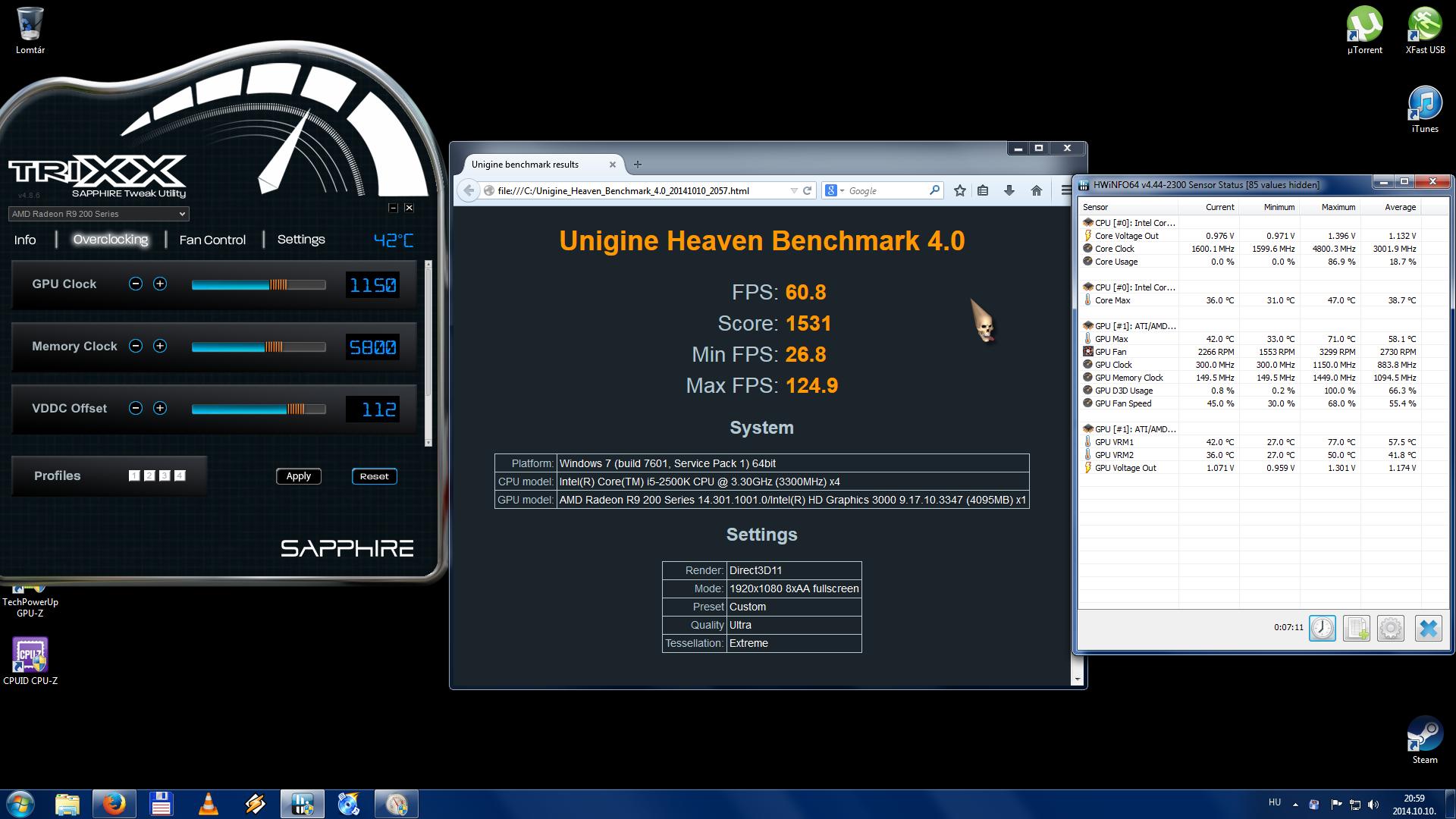This screenshot has width=1456, height=819.
Task: Increase GPU Clock with the plus icon
Action: click(x=160, y=284)
